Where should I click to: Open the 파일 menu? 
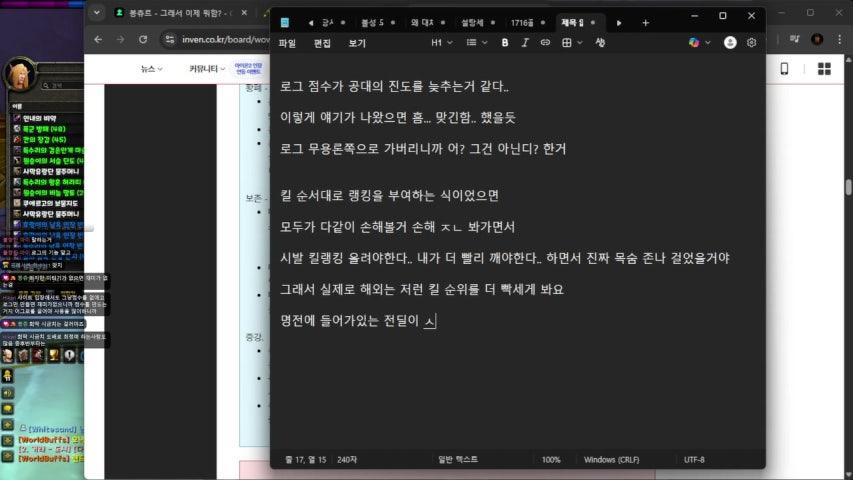288,43
